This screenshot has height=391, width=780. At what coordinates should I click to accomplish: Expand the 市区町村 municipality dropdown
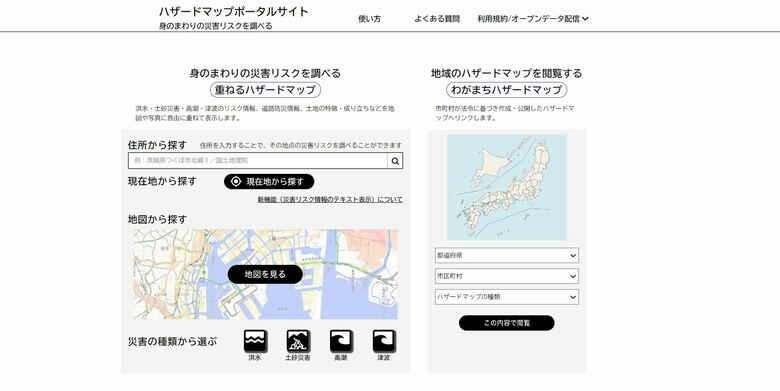point(506,276)
